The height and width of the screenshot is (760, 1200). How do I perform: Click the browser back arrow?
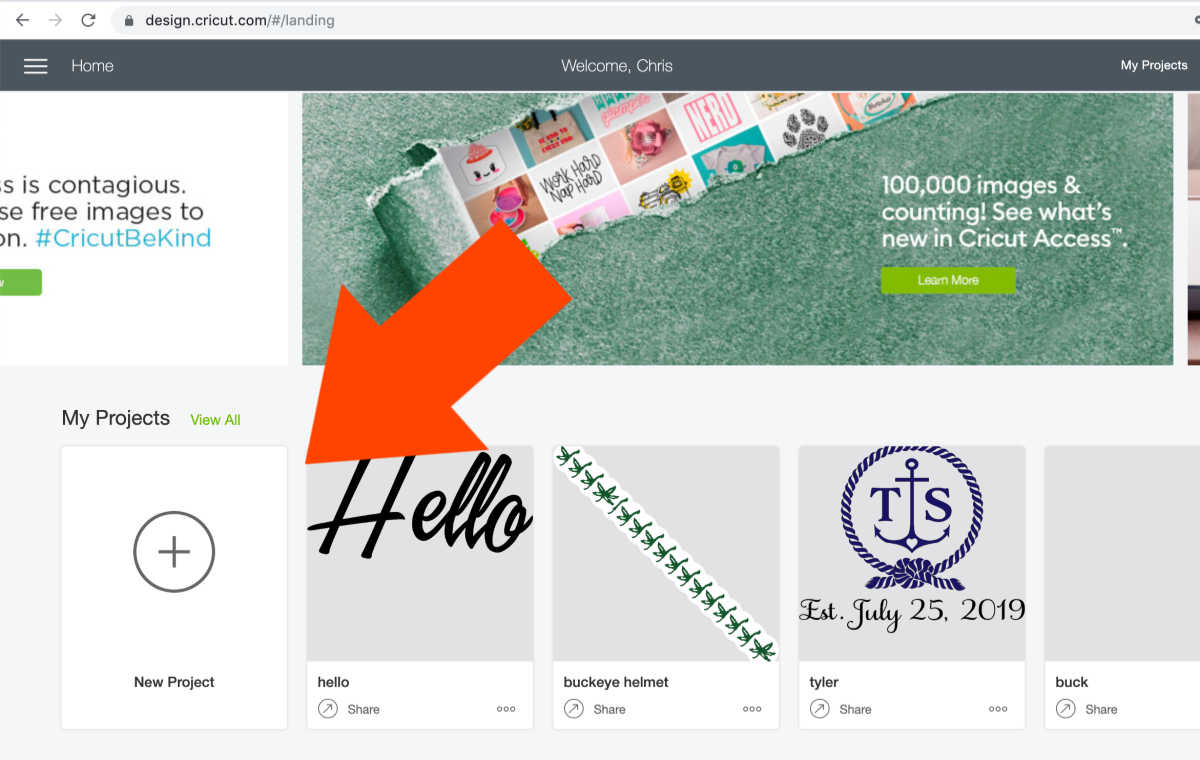[22, 20]
